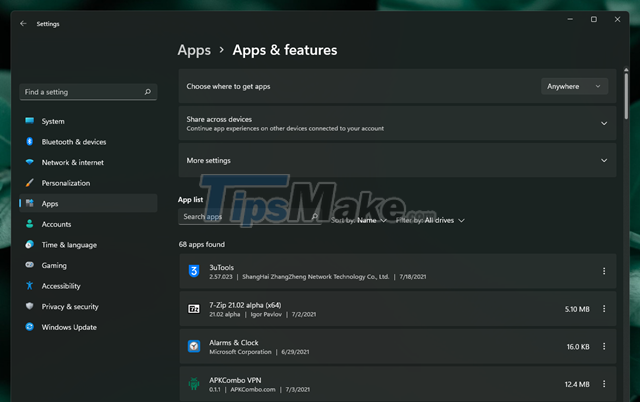Open Gaming settings
Viewport: 640px width, 402px height.
coord(88,265)
